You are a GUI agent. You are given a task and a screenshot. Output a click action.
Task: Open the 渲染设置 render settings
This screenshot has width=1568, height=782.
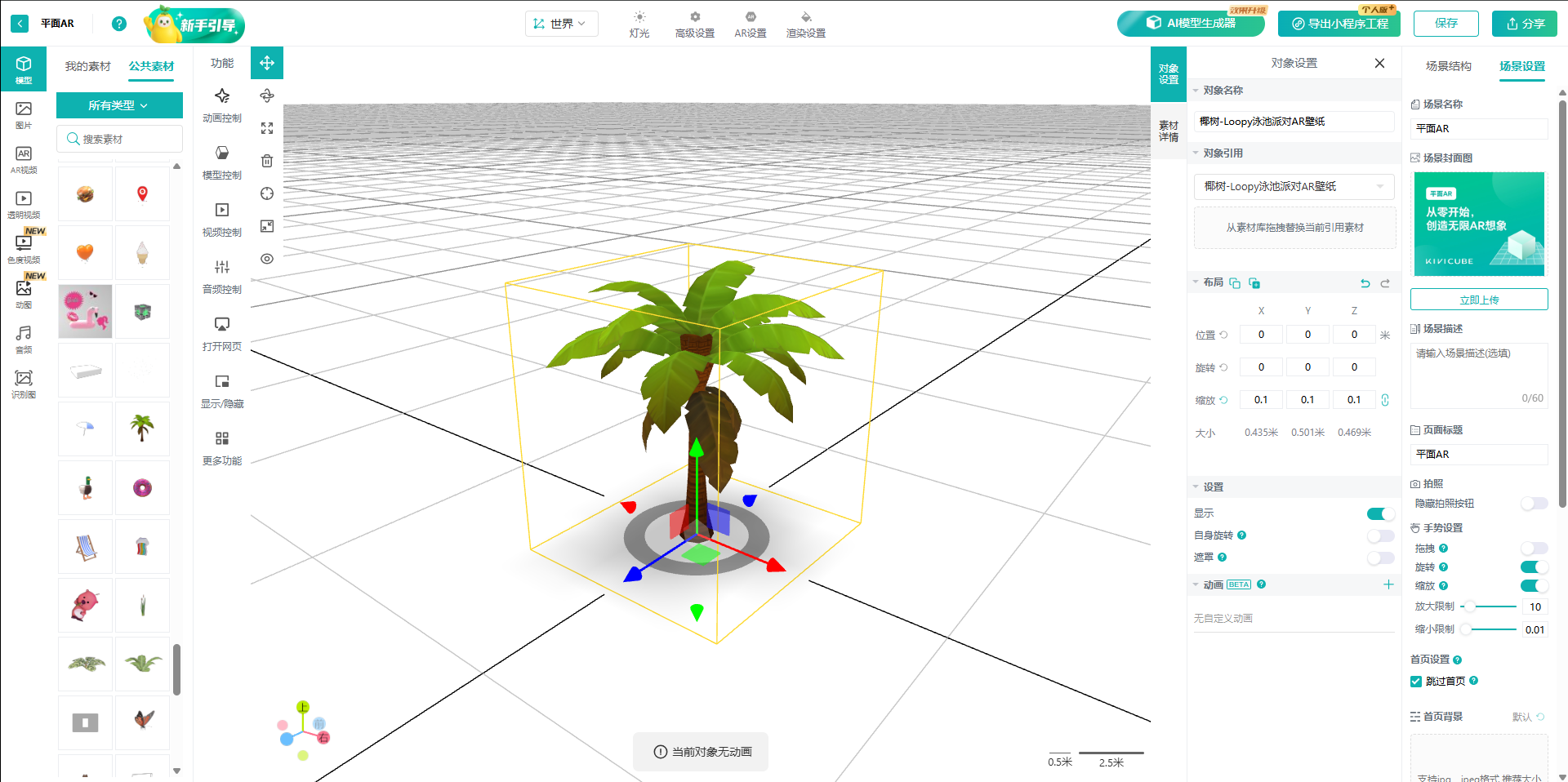pos(805,24)
